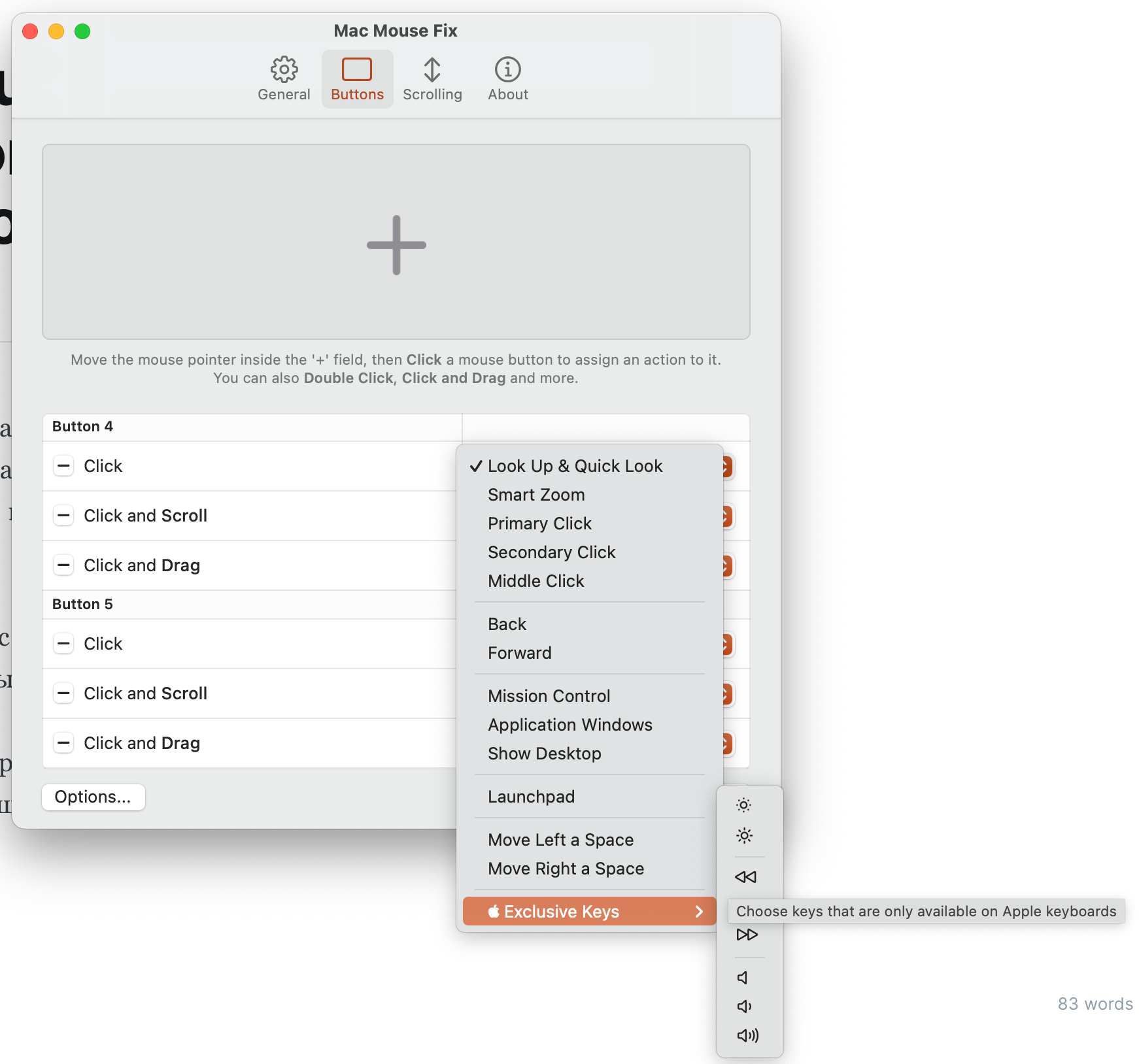Click the 'Button 5' section header

[x=82, y=605]
